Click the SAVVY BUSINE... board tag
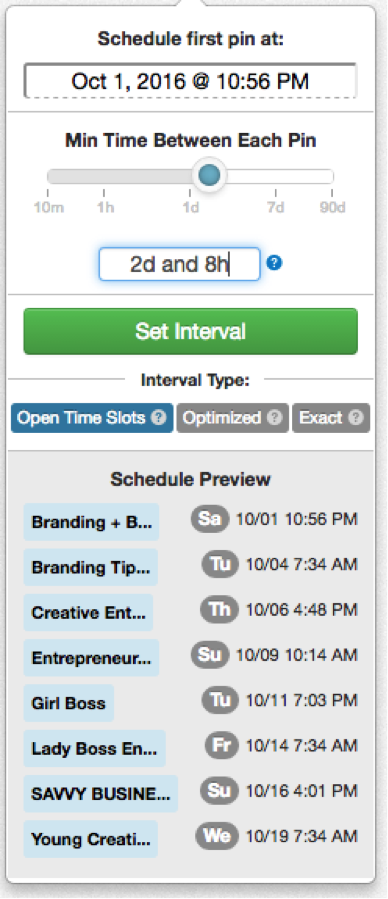The height and width of the screenshot is (899, 388). [x=101, y=794]
